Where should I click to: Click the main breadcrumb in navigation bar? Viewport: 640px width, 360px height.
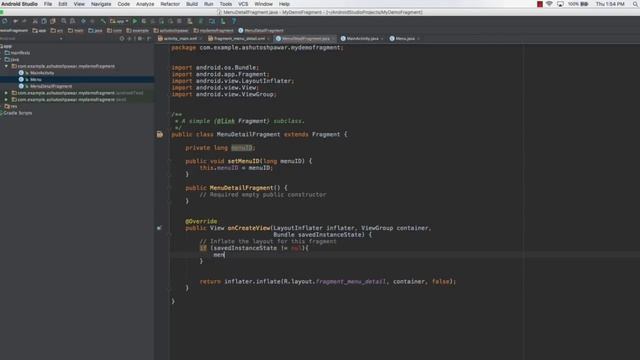coord(76,31)
